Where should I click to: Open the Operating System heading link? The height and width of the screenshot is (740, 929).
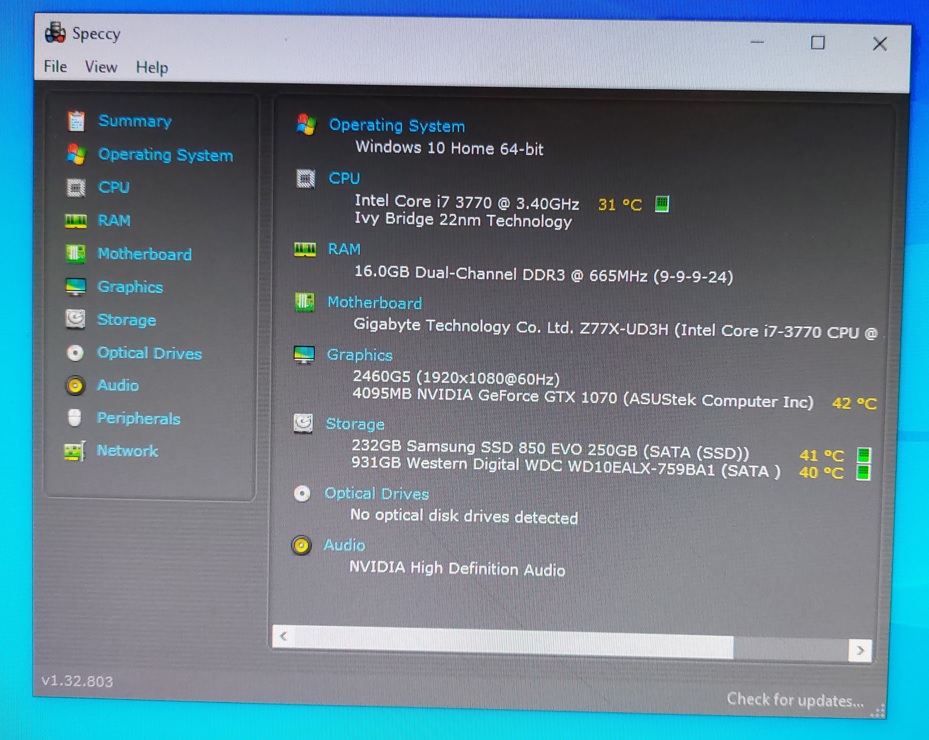click(396, 126)
